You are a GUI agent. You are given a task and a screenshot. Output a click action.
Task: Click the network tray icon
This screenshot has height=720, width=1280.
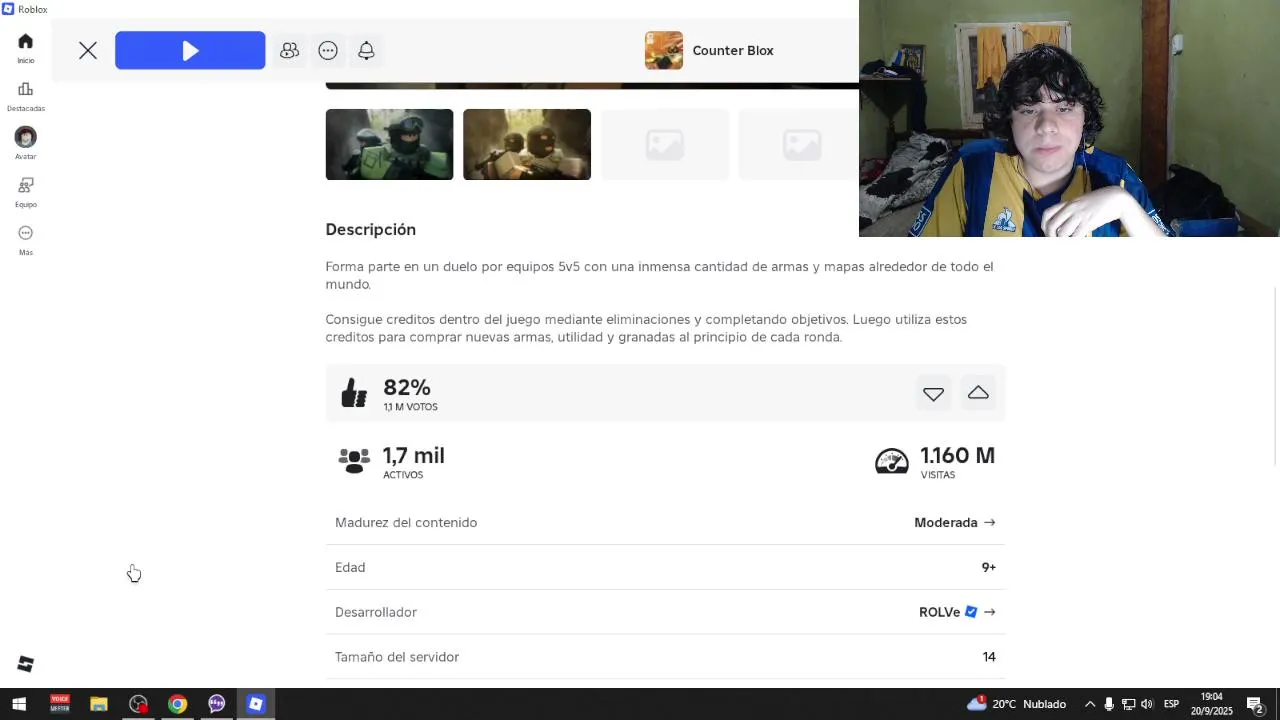point(1128,704)
